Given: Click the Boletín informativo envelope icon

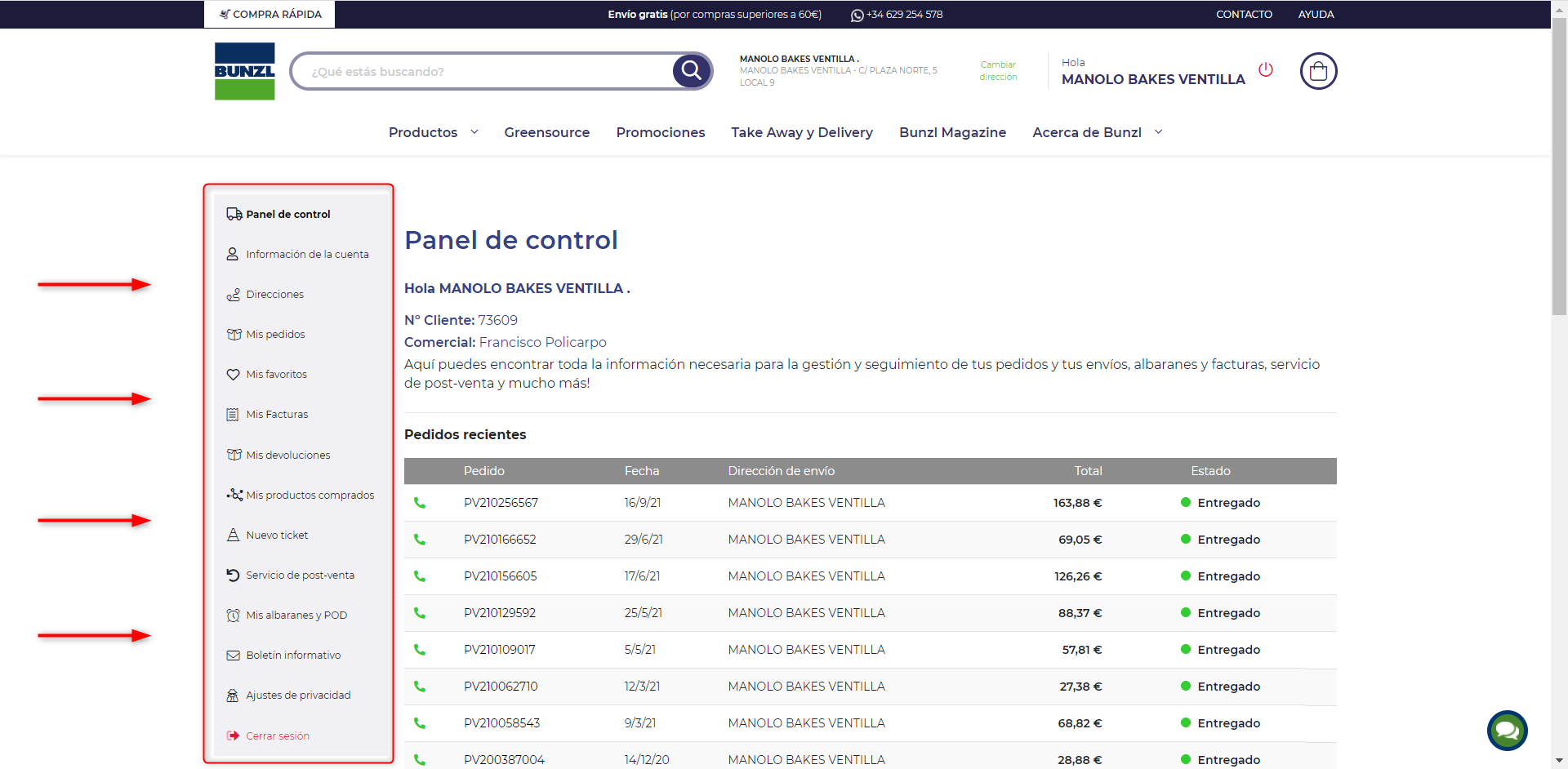Looking at the screenshot, I should [x=233, y=655].
